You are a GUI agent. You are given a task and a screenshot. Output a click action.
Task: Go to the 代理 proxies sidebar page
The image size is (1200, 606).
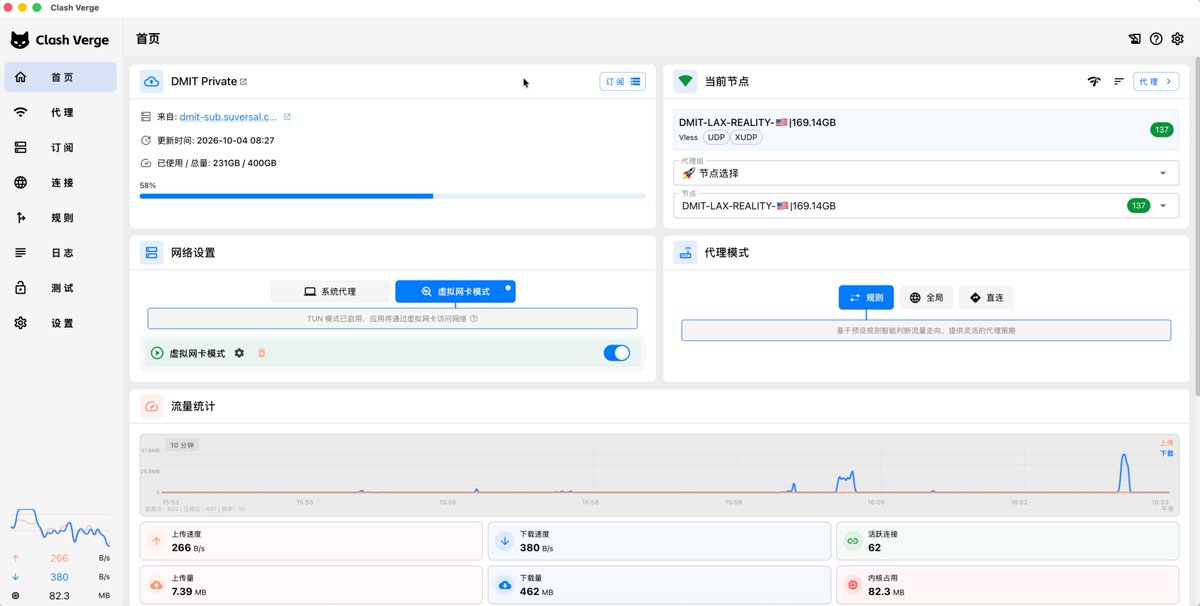point(60,112)
